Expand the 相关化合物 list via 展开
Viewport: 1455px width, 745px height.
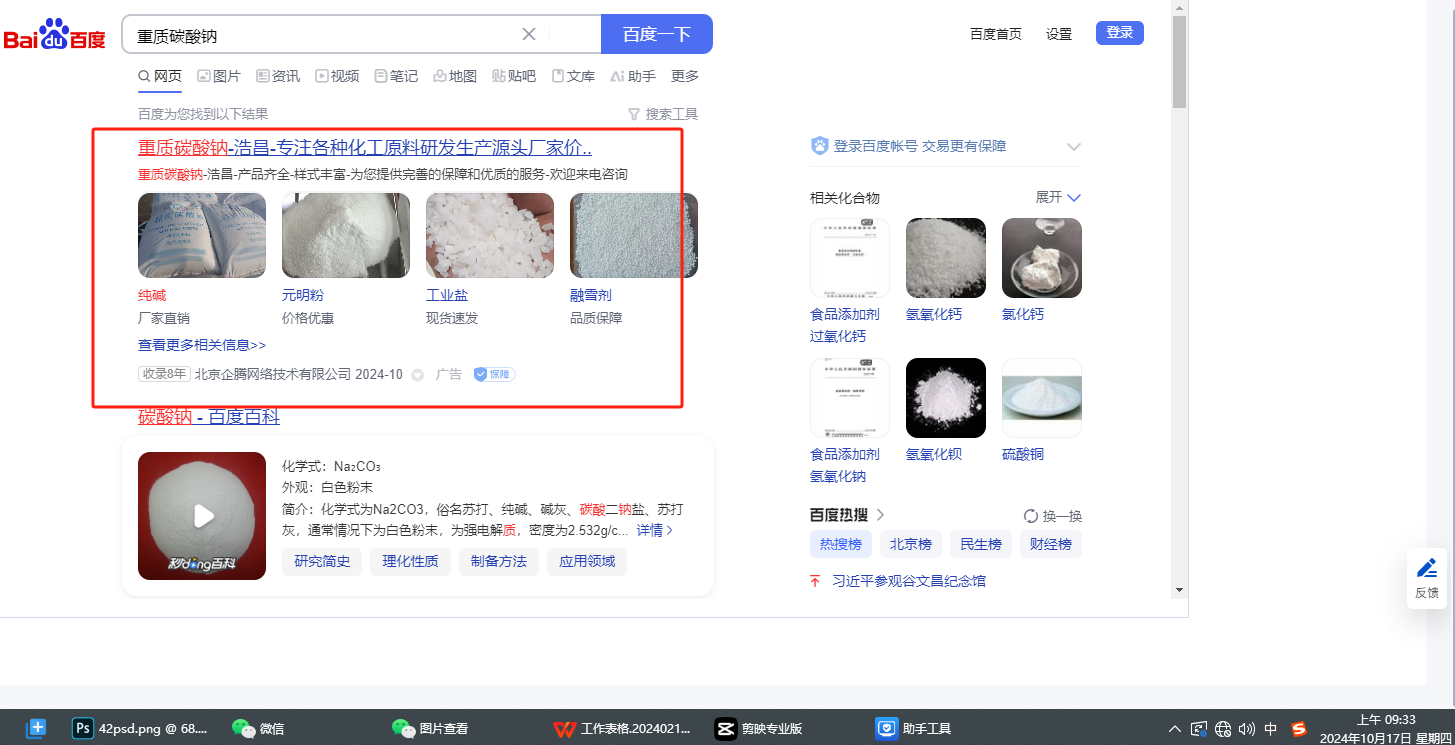[1058, 197]
